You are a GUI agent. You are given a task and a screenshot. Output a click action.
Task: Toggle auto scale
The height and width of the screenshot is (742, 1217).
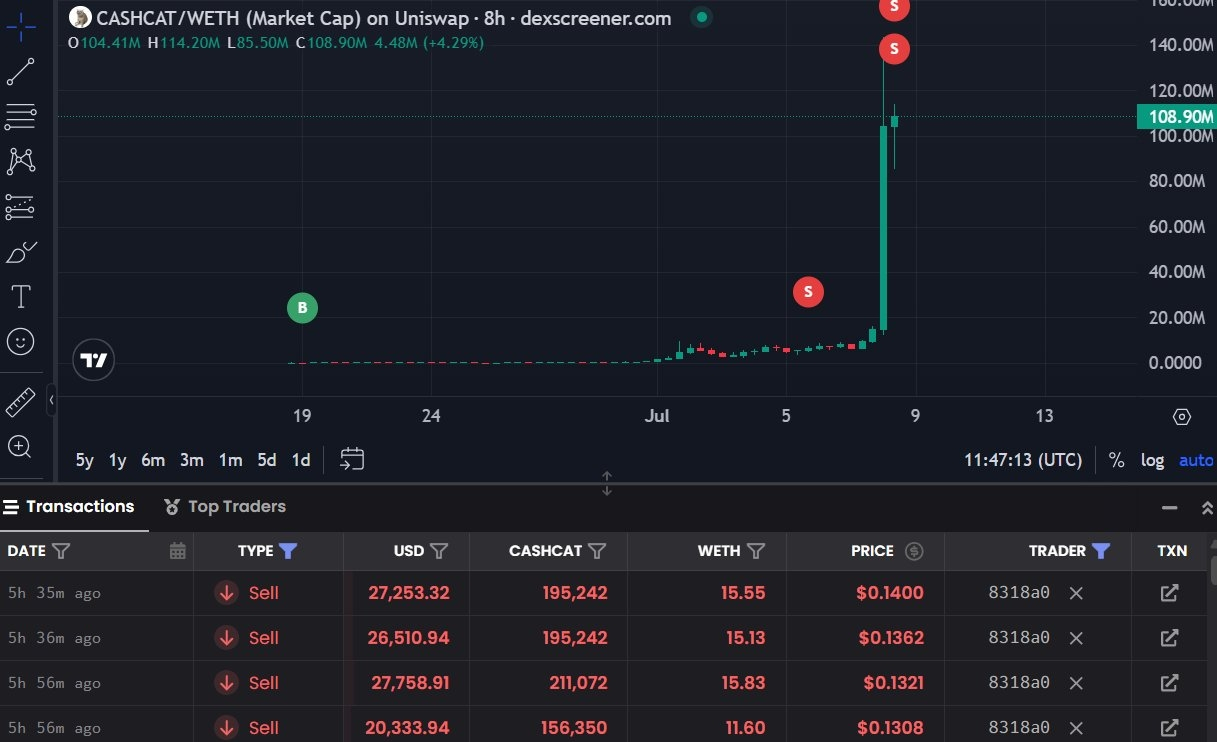click(x=1196, y=461)
